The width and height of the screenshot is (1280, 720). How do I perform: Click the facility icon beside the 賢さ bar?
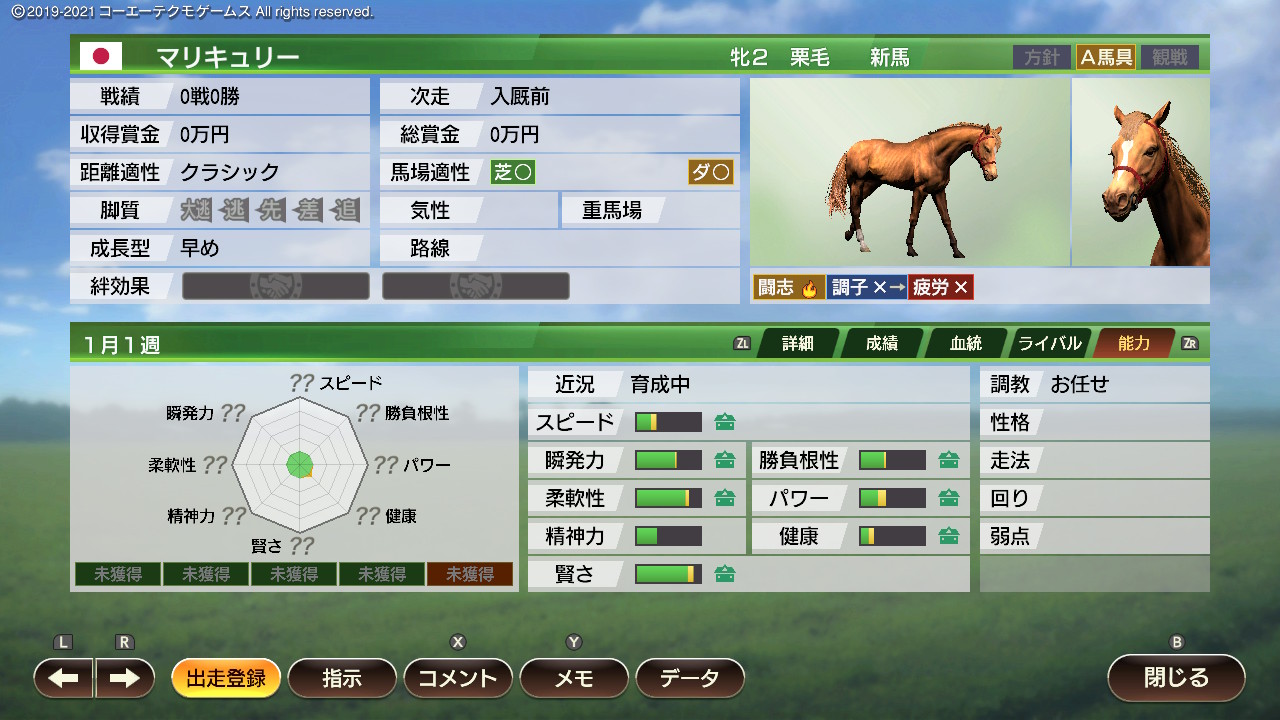(725, 574)
